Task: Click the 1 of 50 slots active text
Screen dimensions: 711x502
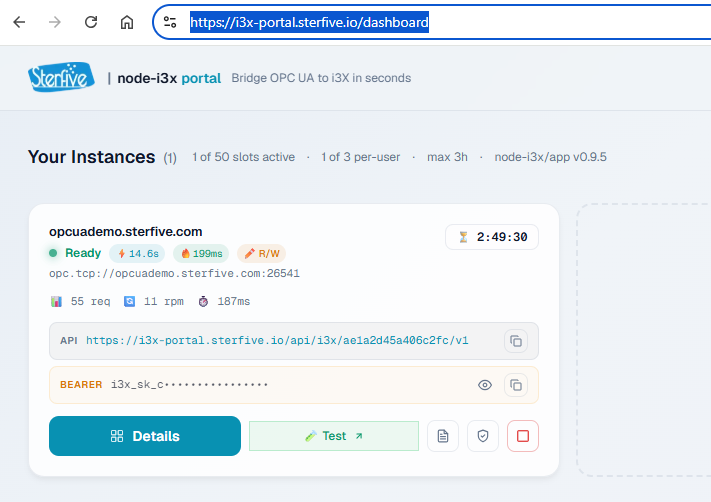Action: tap(243, 157)
